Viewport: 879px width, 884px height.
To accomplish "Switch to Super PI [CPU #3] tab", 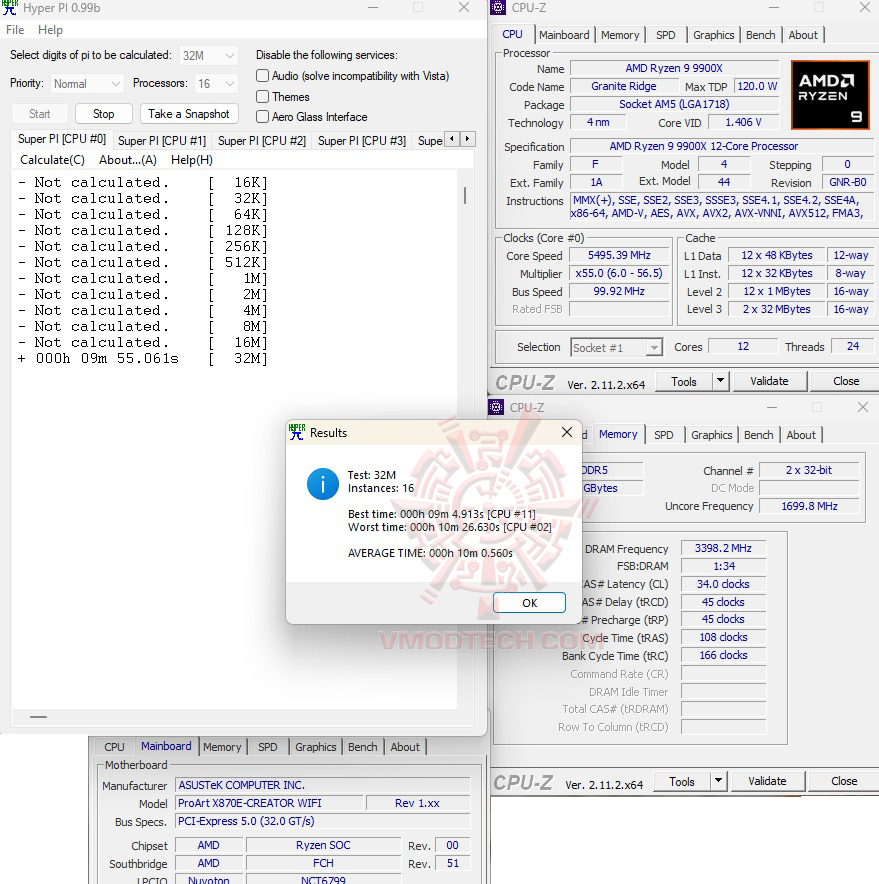I will pos(362,140).
